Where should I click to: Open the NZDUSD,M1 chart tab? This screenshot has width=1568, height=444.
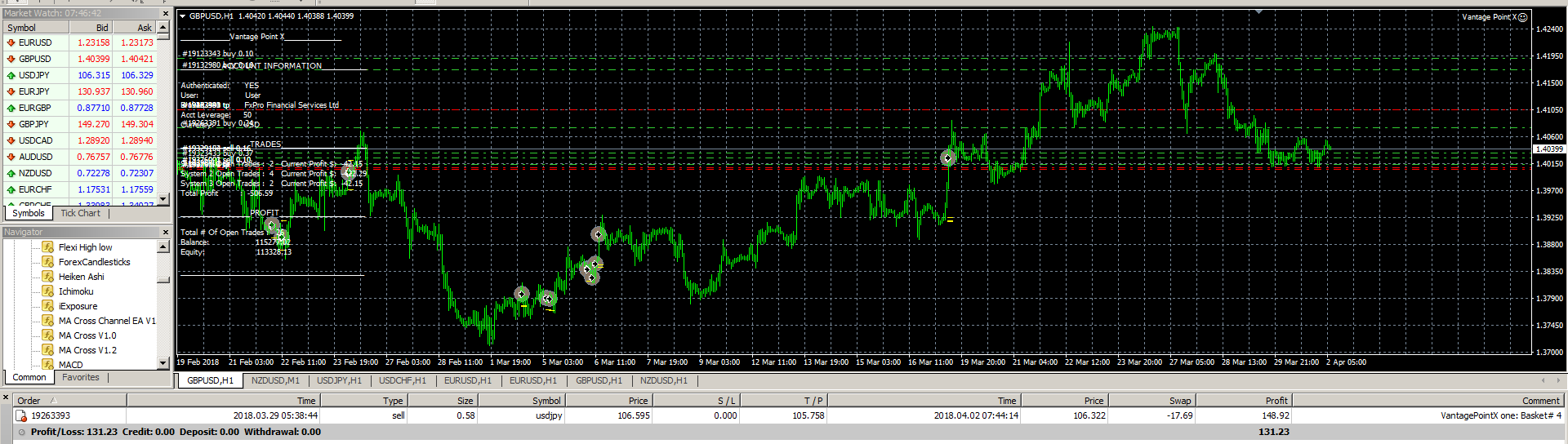(275, 380)
